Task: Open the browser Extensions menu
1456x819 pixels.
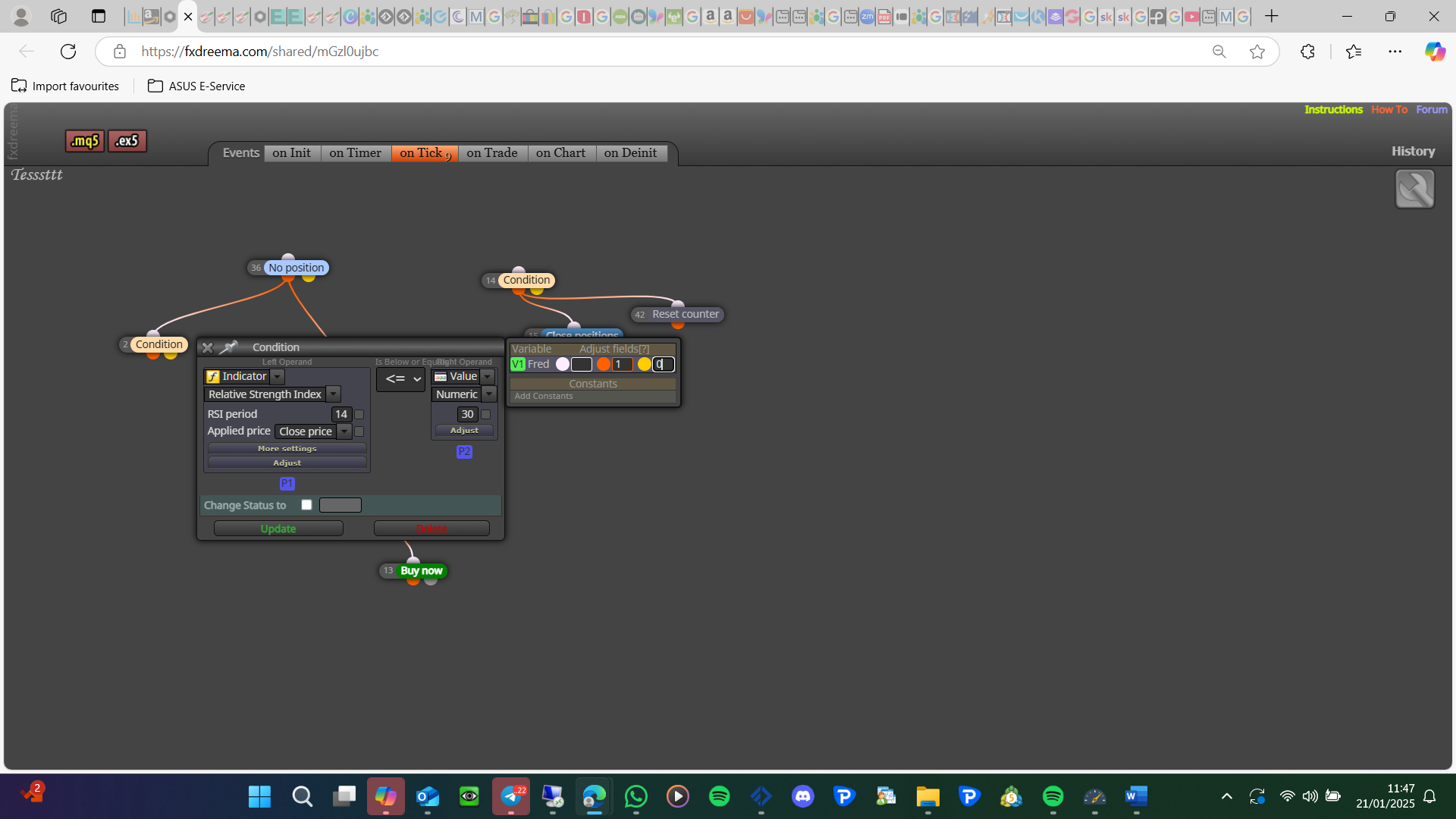Action: click(1307, 52)
